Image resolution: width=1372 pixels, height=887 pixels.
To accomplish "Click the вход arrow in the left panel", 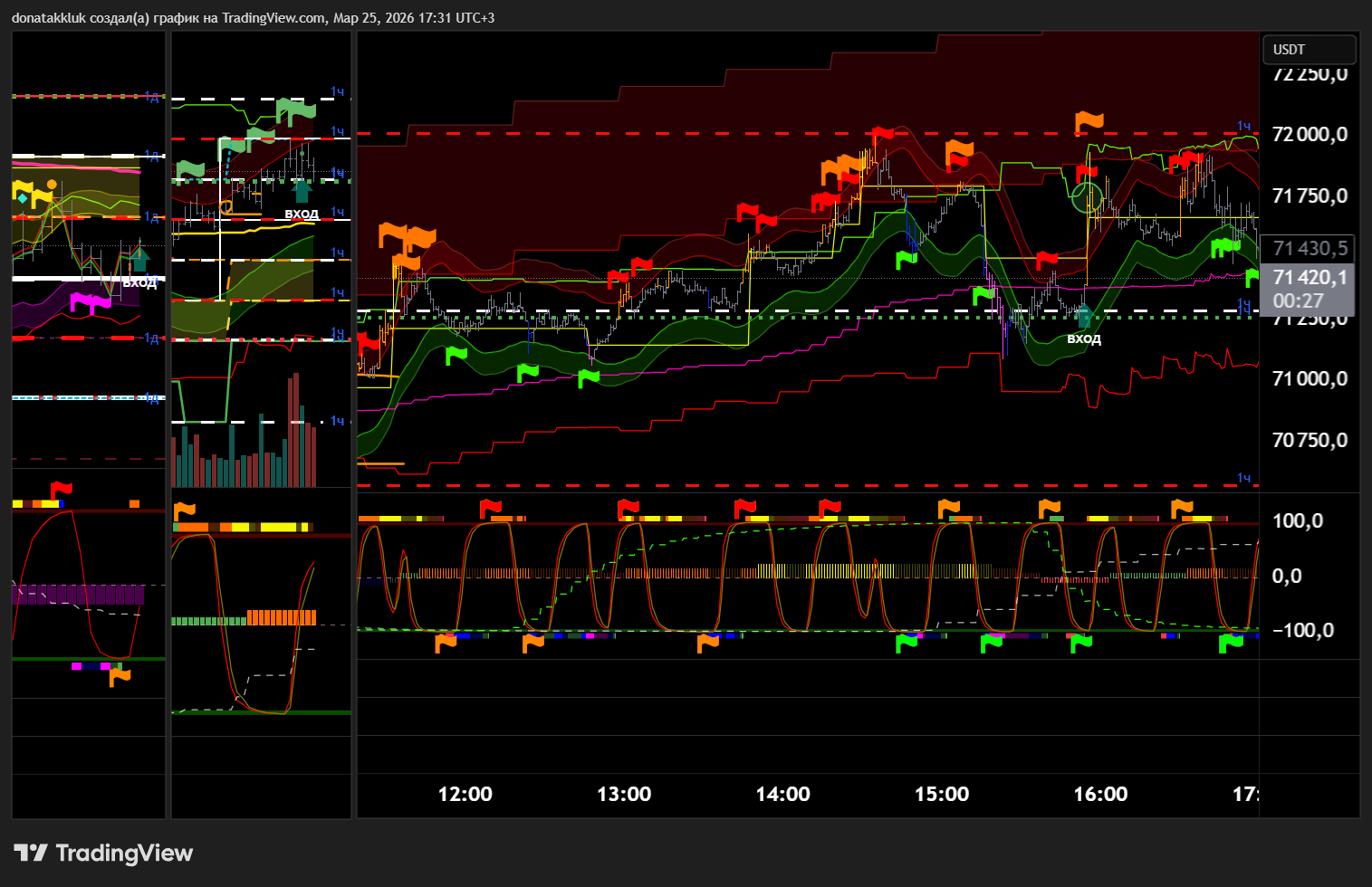I will tap(139, 260).
